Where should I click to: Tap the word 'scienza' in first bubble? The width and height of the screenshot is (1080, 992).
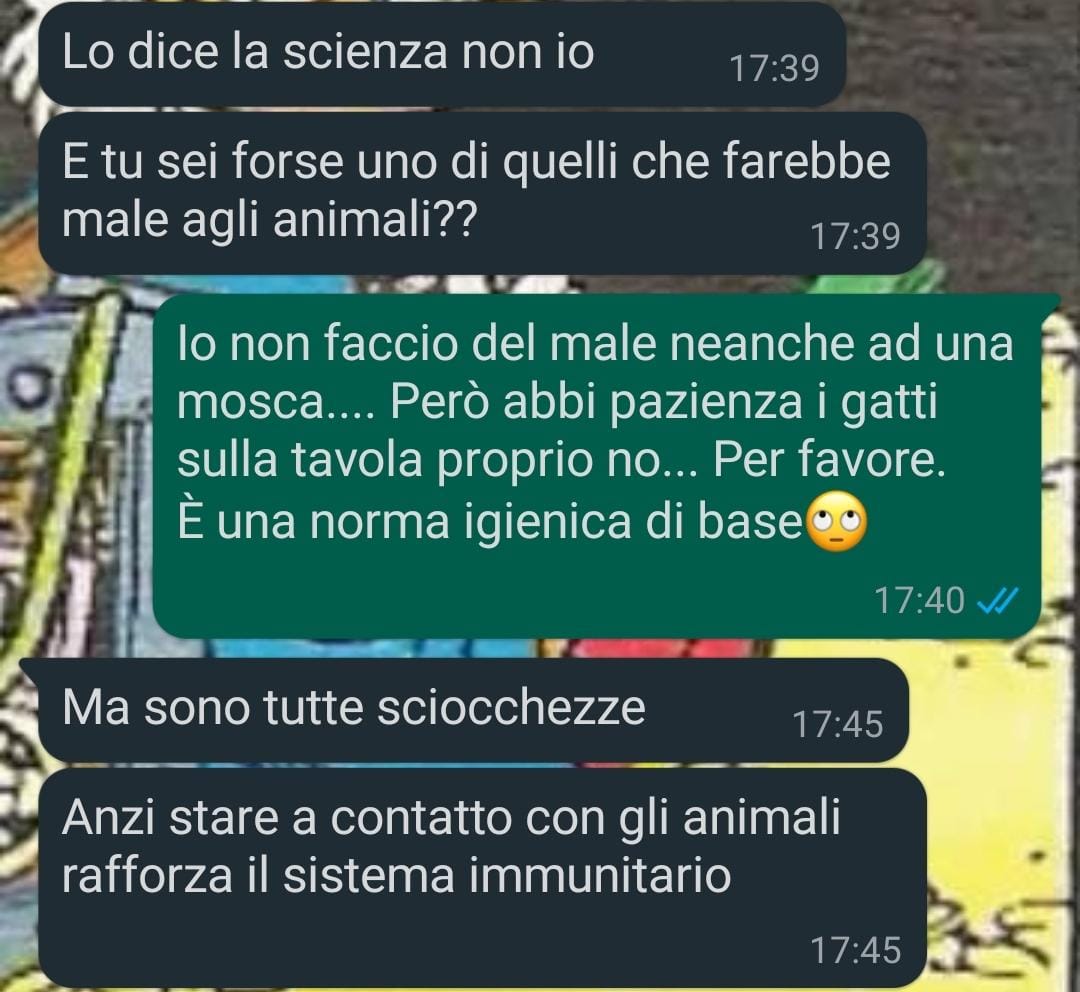365,52
